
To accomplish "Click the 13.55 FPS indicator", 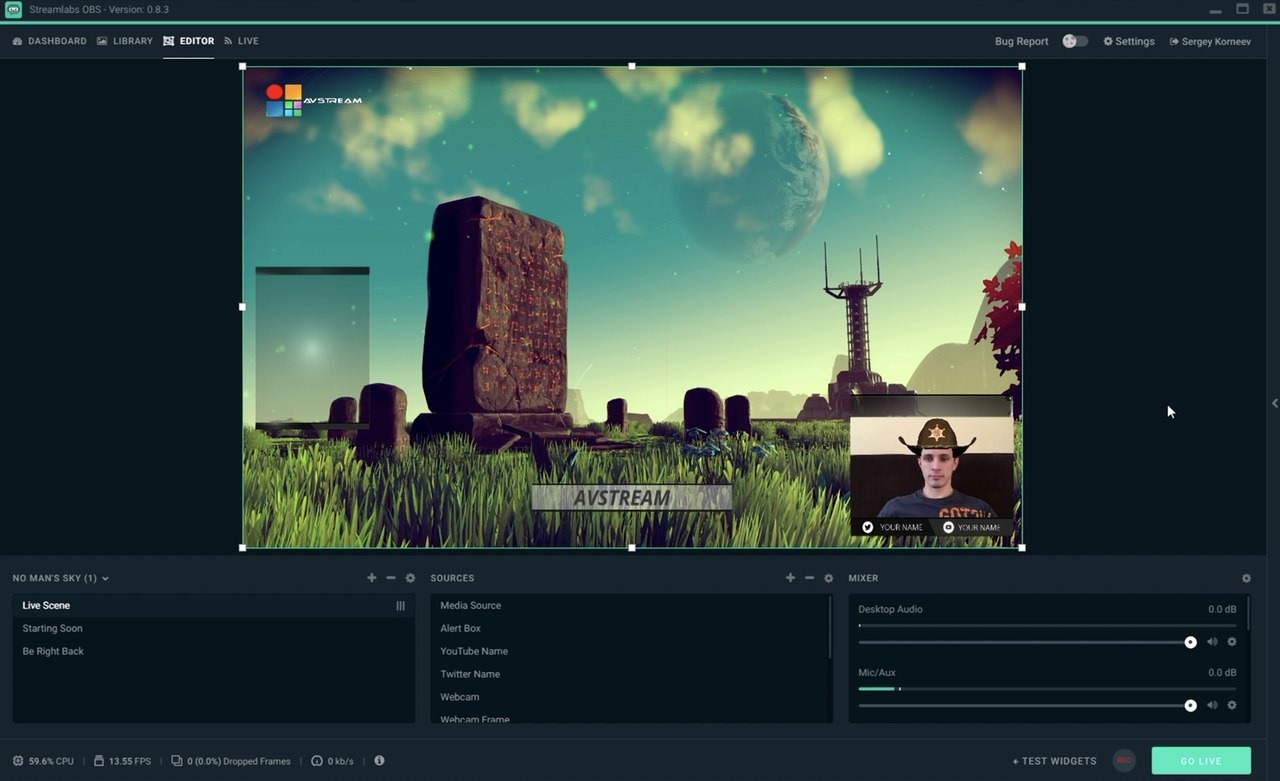I will [122, 761].
